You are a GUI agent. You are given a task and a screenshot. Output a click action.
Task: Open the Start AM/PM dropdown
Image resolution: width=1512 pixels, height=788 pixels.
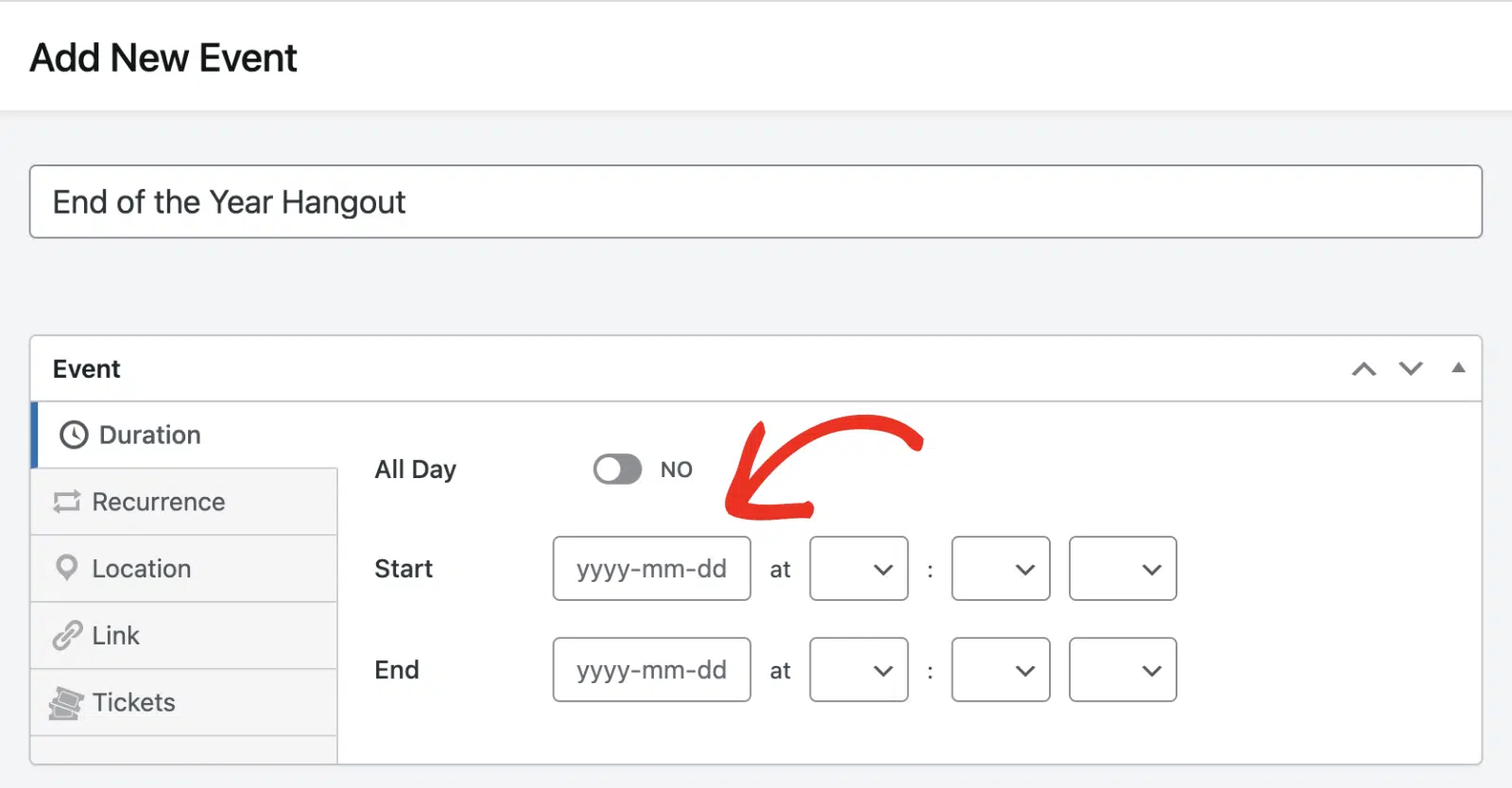point(1123,569)
